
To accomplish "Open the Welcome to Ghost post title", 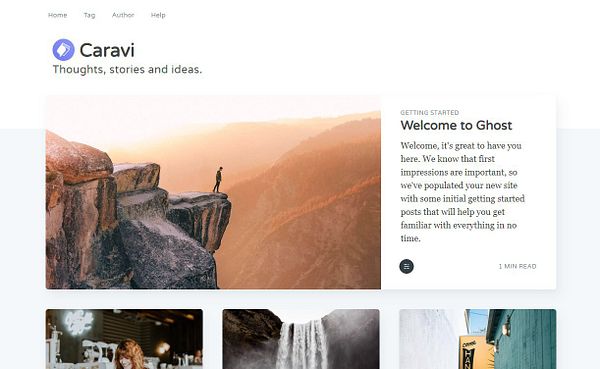I will point(456,125).
